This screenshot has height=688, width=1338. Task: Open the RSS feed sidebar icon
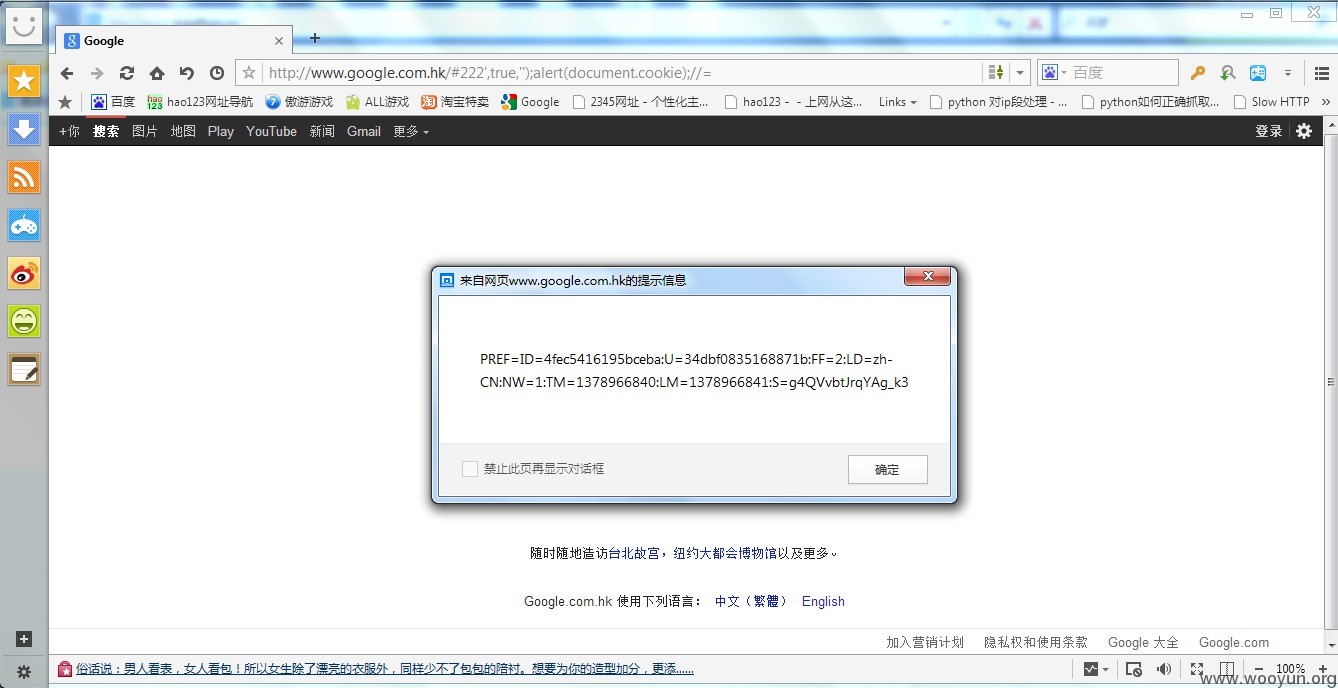tap(24, 177)
